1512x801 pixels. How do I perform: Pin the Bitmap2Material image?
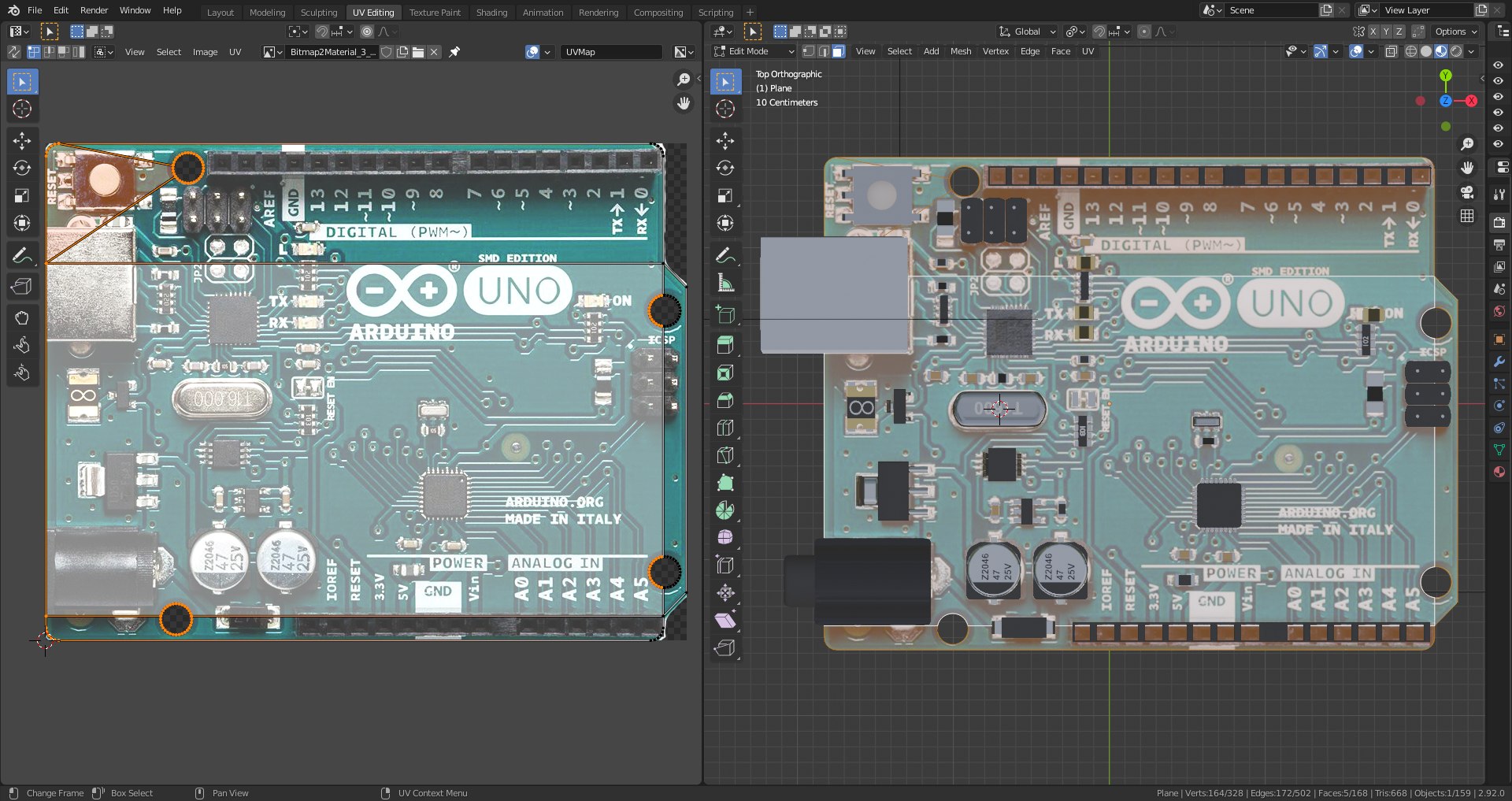tap(454, 52)
